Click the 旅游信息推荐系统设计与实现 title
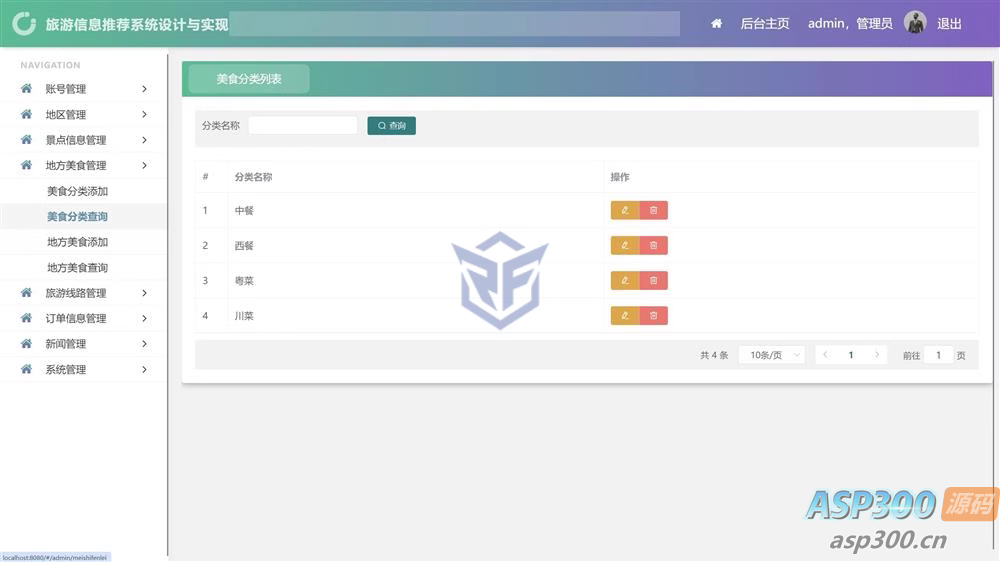The image size is (1000, 562). click(136, 25)
